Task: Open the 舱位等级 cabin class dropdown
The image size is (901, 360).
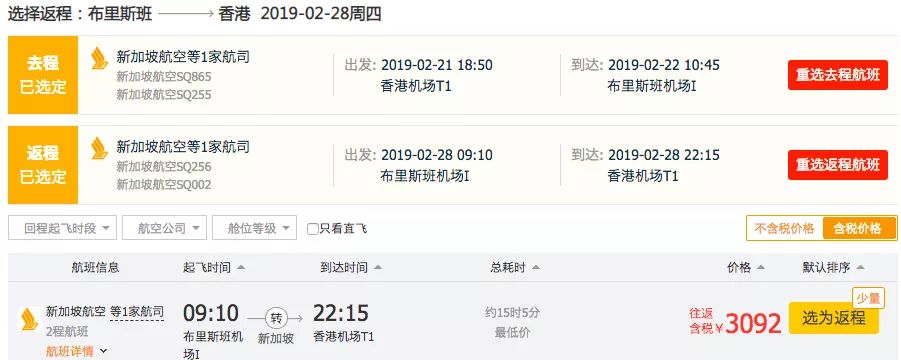Action: point(255,228)
